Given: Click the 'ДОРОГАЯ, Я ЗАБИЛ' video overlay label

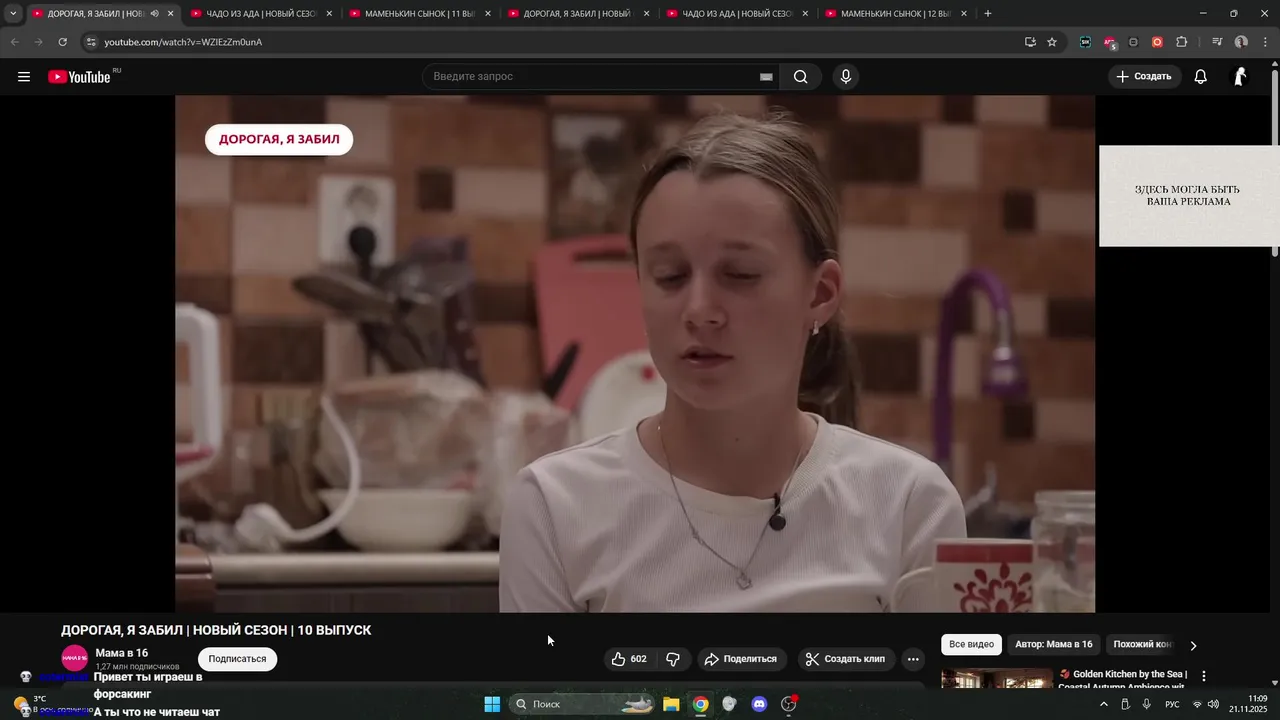Looking at the screenshot, I should 279,140.
